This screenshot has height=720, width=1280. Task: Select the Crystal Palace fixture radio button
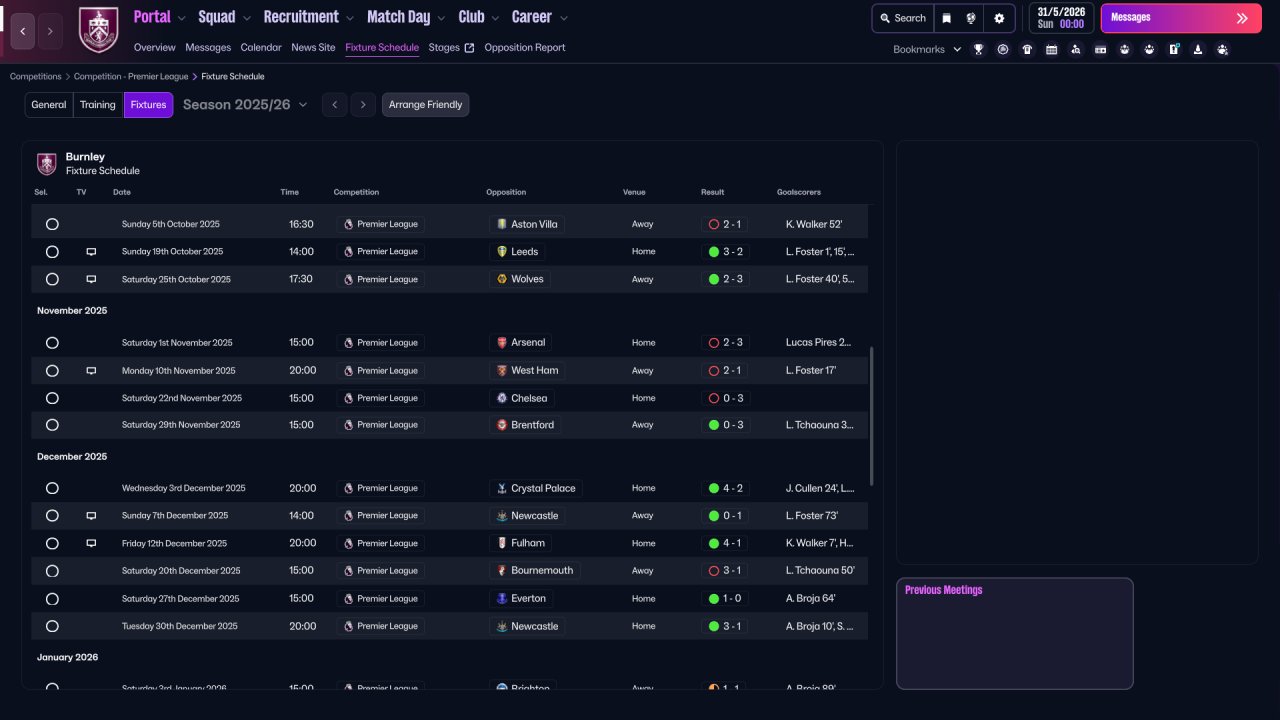point(52,489)
